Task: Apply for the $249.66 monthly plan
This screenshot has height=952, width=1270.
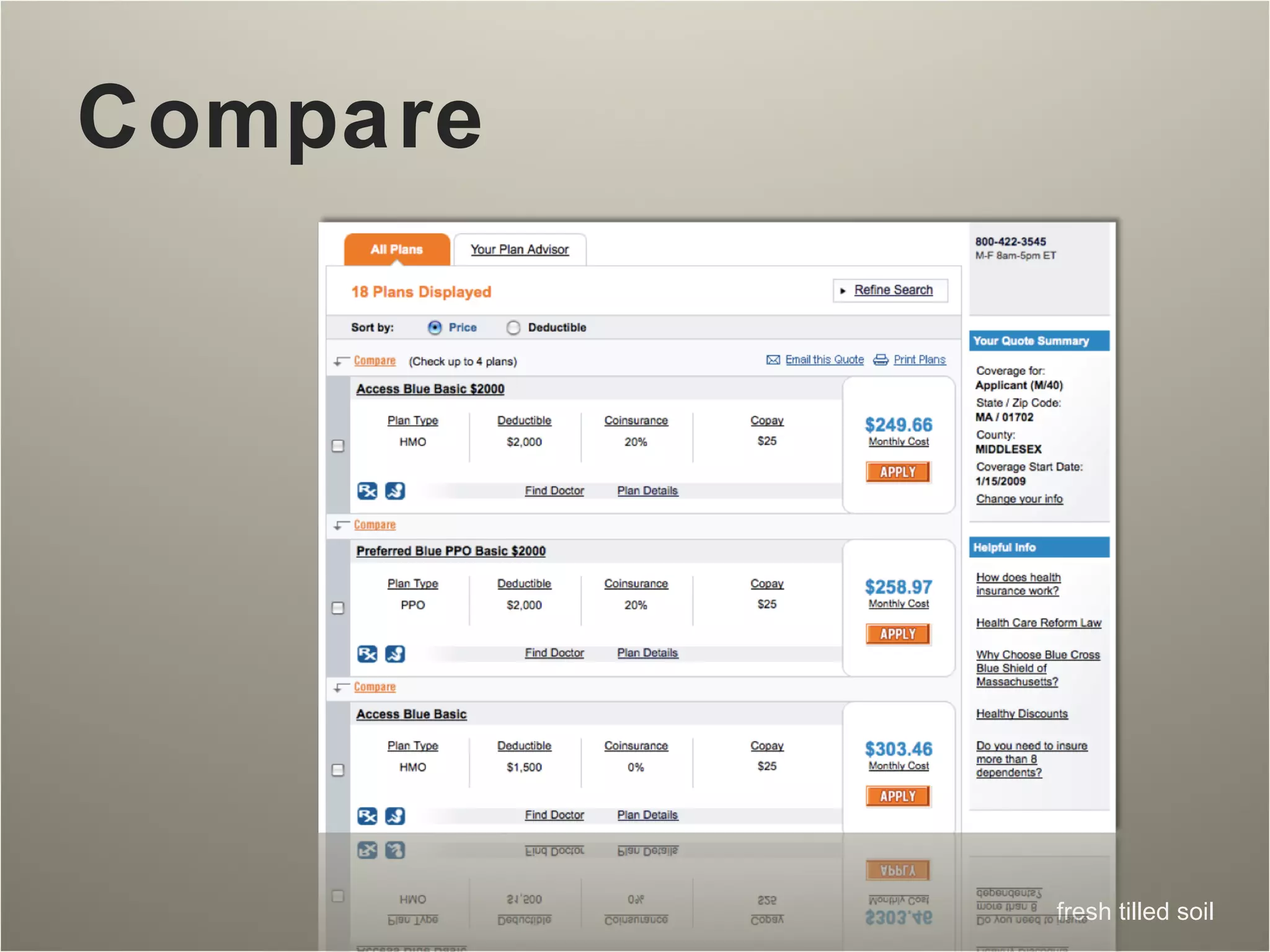Action: [898, 472]
